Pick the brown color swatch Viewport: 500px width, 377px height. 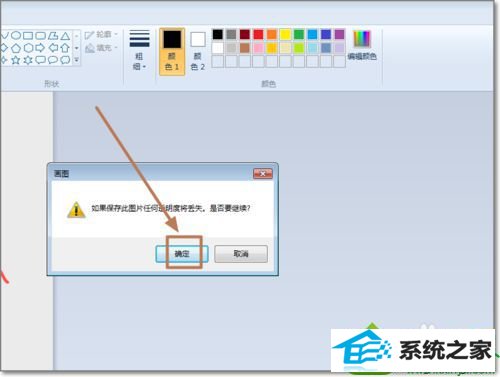tap(245, 48)
